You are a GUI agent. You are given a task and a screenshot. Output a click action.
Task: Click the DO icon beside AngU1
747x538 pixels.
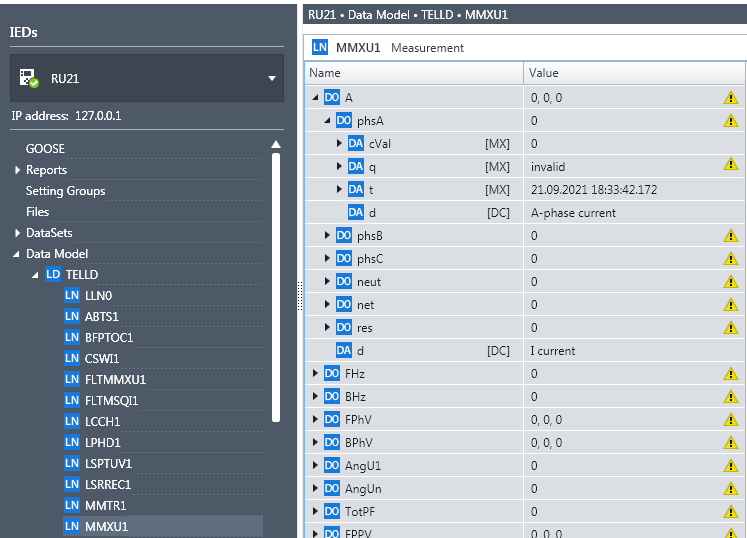(332, 466)
